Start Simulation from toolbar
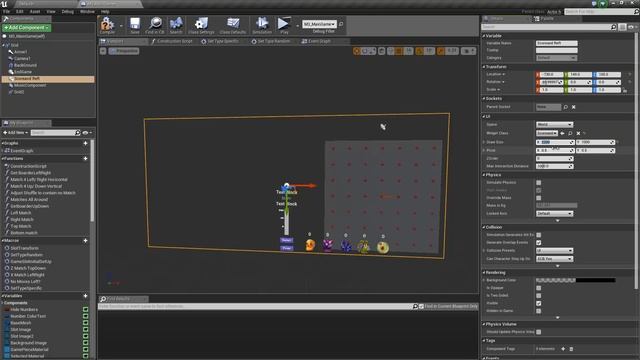The width and height of the screenshot is (640, 360). 262,25
